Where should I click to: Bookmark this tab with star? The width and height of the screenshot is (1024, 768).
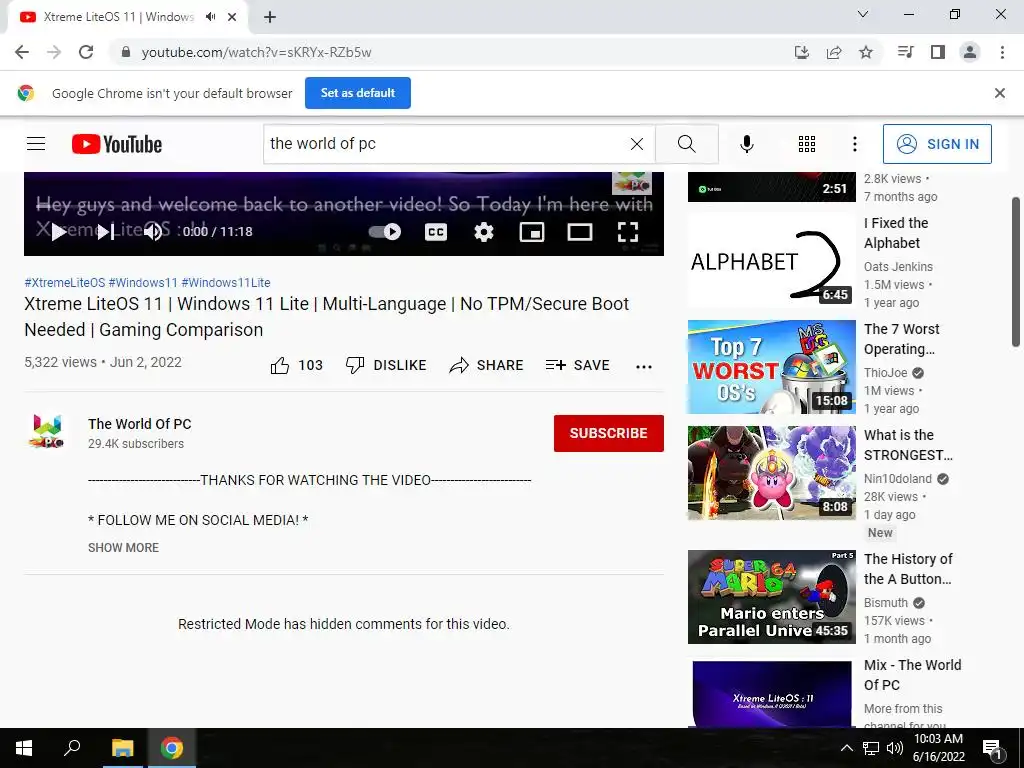[x=866, y=52]
